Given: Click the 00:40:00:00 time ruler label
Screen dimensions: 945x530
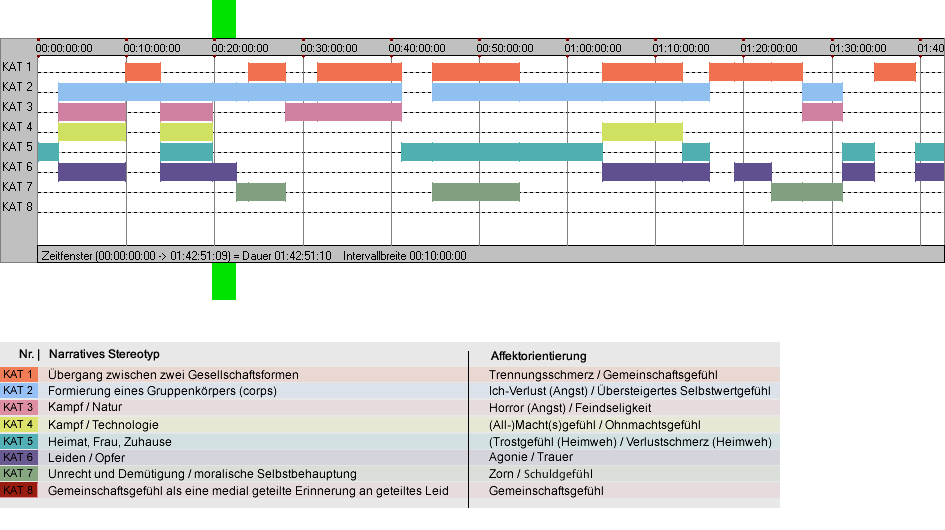Looking at the screenshot, I should [416, 48].
